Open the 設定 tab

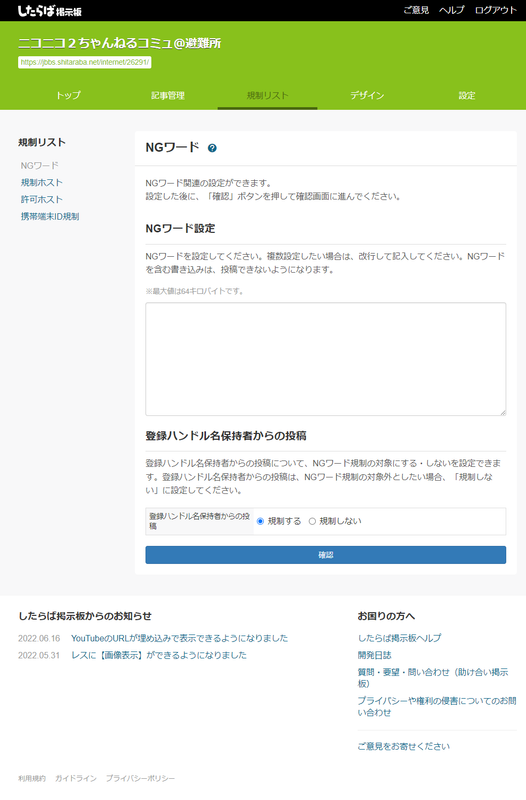467,95
